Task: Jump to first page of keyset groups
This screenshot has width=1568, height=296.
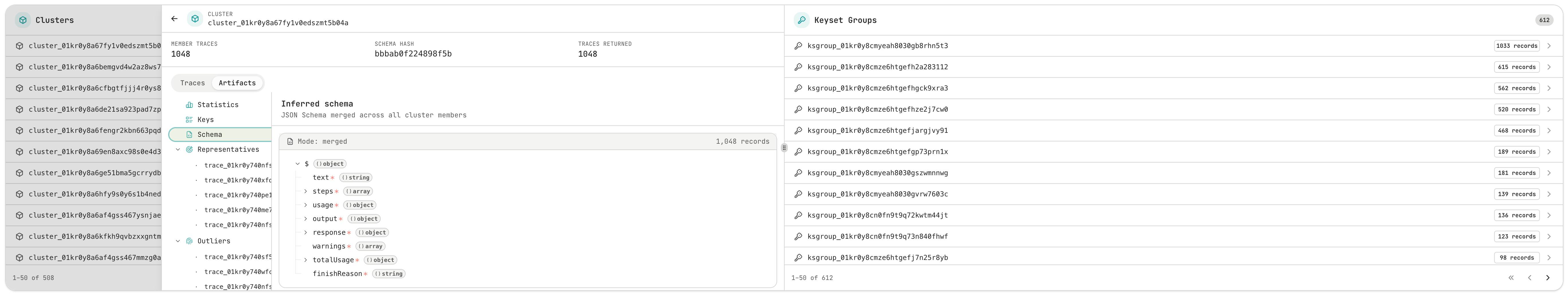Action: (1511, 278)
